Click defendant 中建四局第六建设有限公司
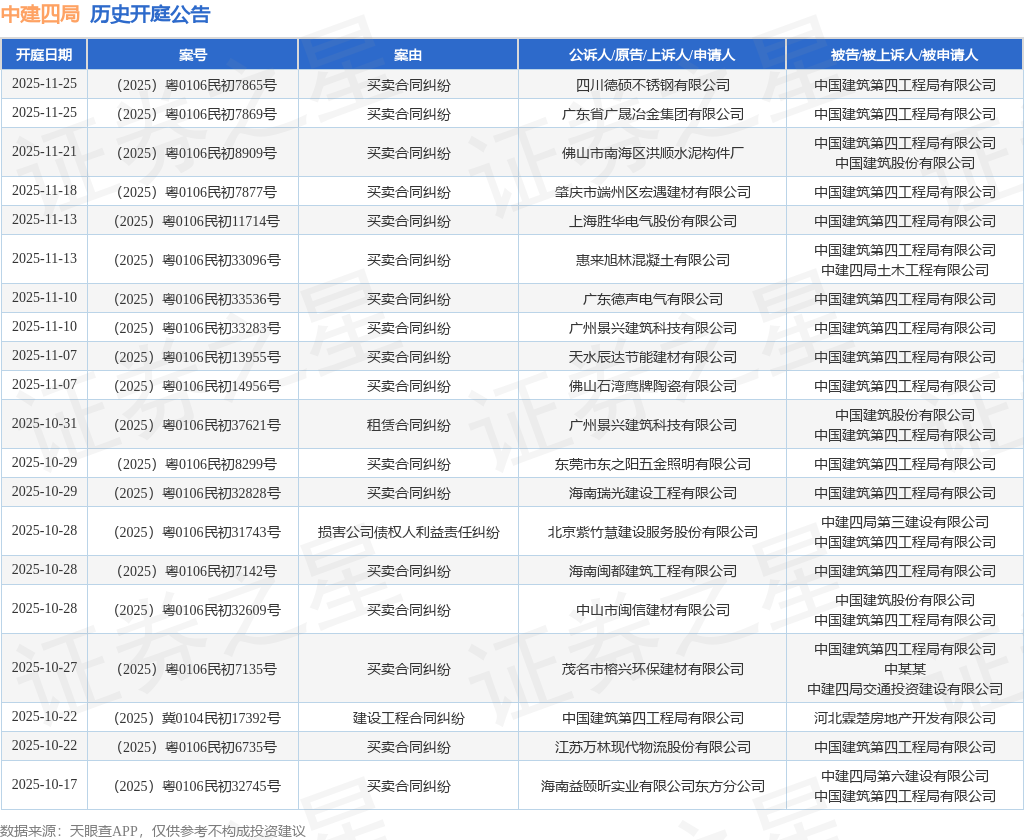The width and height of the screenshot is (1024, 840). pyautogui.click(x=904, y=776)
